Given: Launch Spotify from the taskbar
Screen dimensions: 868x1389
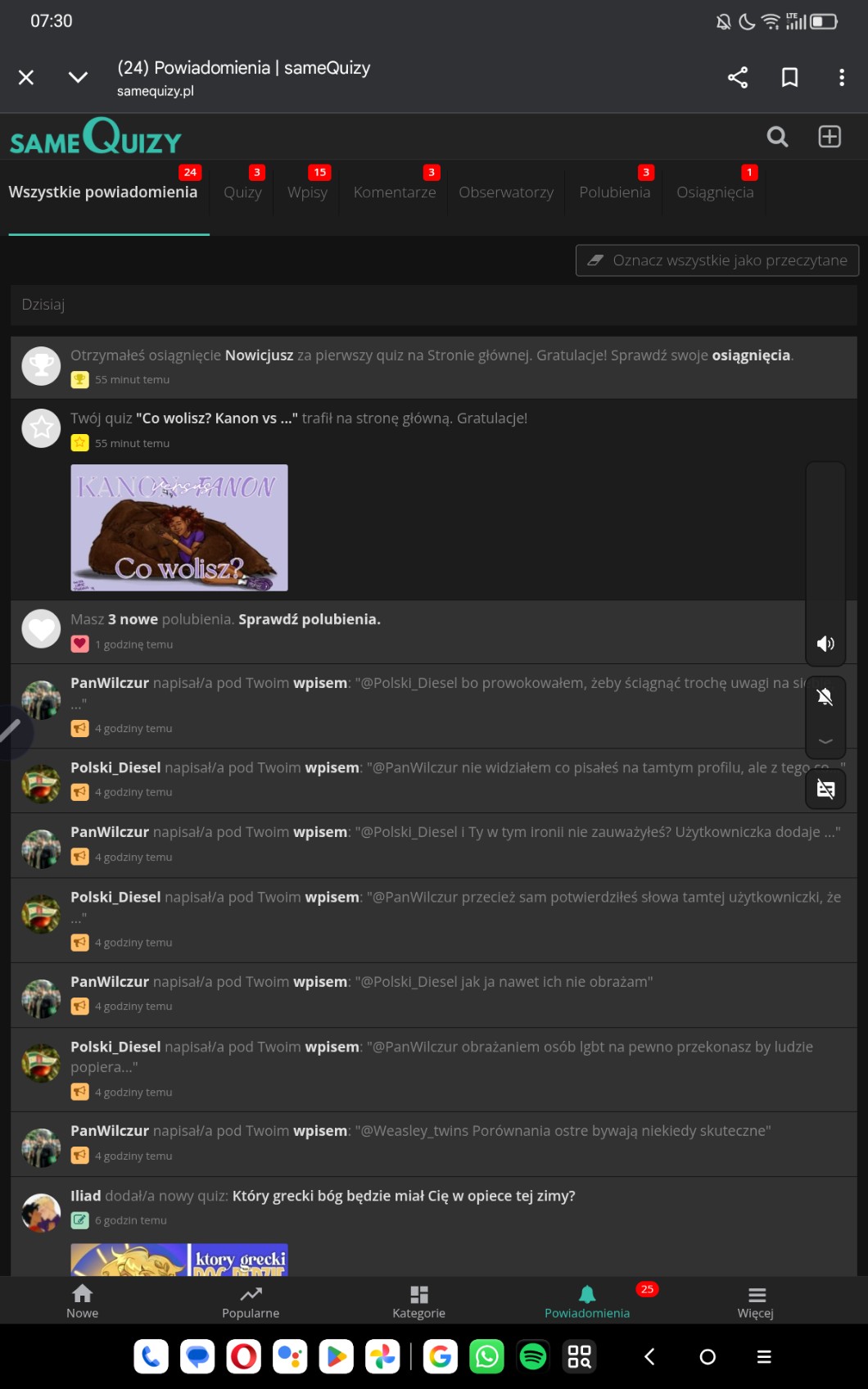Looking at the screenshot, I should 533,1357.
